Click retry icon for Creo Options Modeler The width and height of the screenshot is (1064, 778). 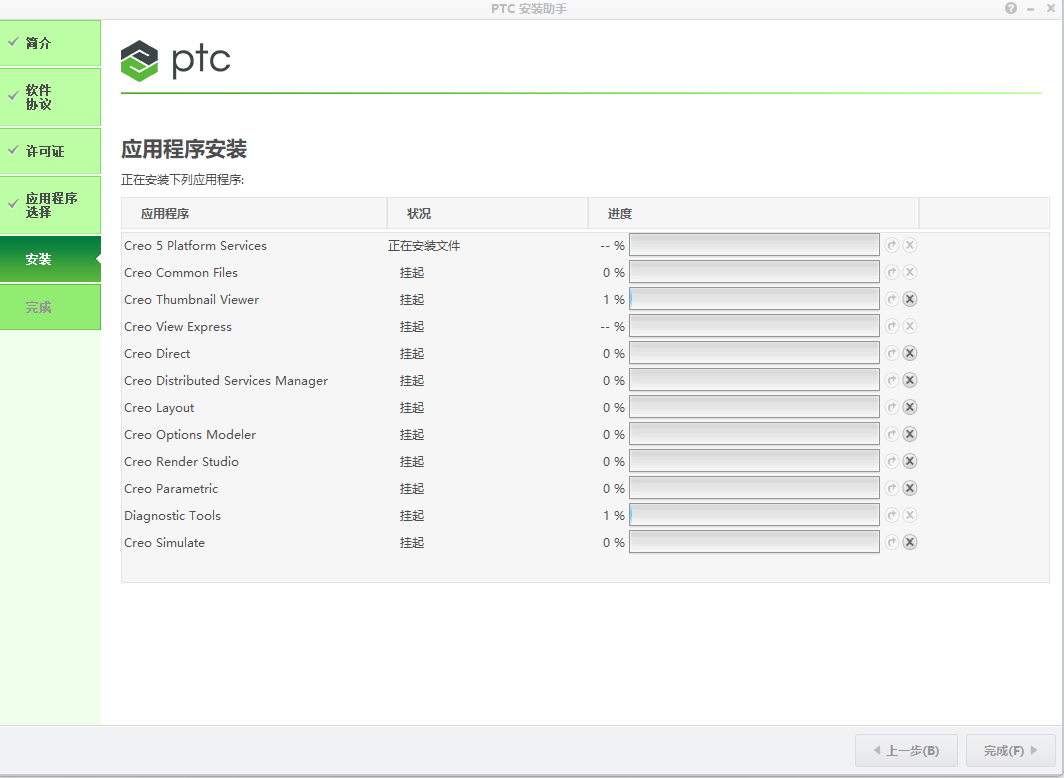click(892, 434)
